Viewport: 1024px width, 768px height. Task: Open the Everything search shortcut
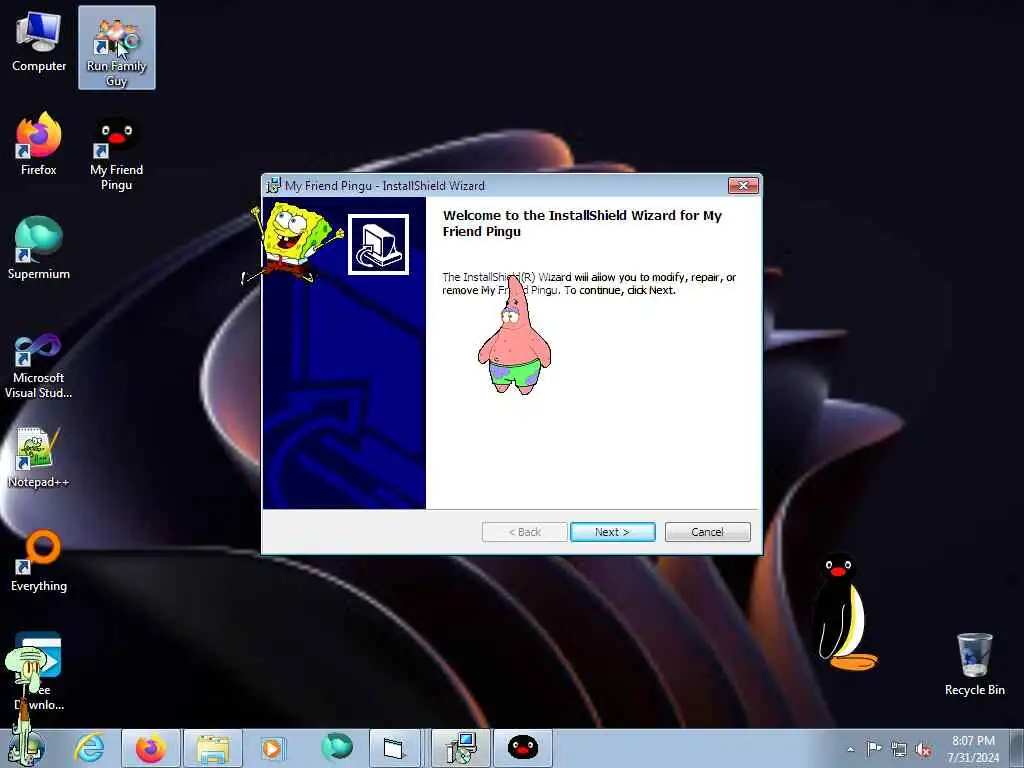[39, 560]
